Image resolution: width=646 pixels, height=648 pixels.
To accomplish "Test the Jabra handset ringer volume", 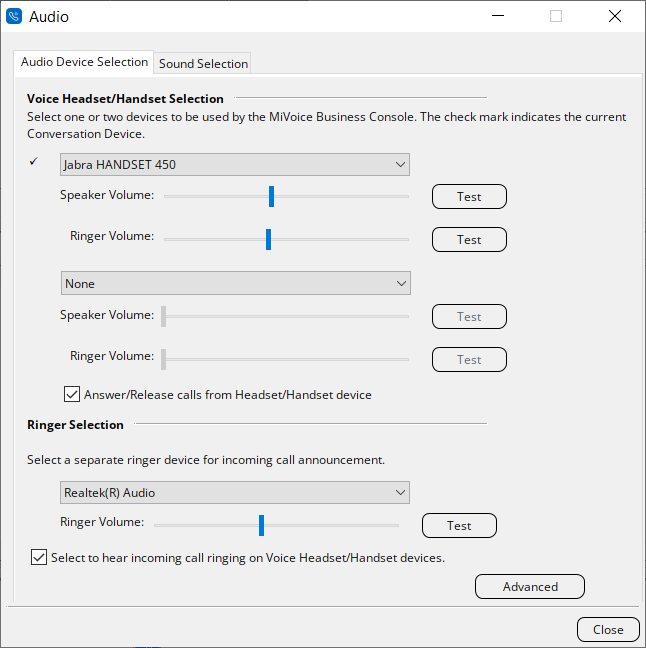I will (469, 240).
